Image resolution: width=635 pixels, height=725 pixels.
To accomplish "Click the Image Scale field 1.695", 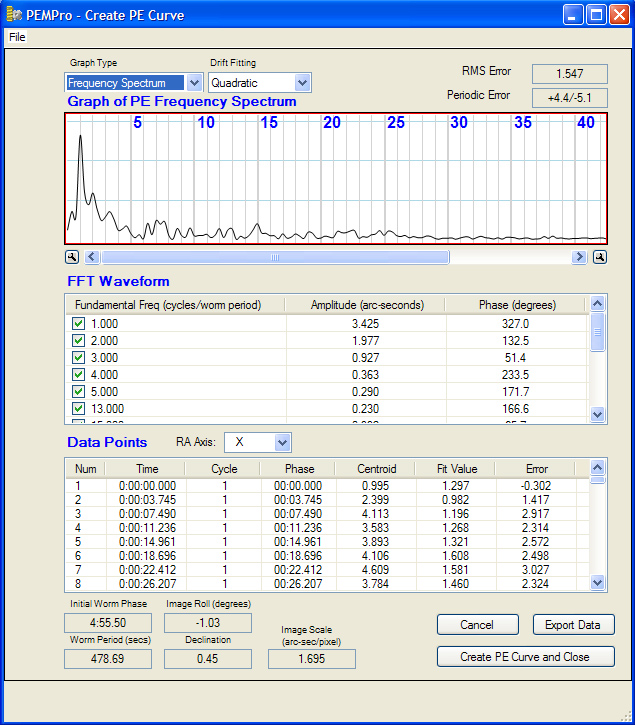I will tap(312, 659).
